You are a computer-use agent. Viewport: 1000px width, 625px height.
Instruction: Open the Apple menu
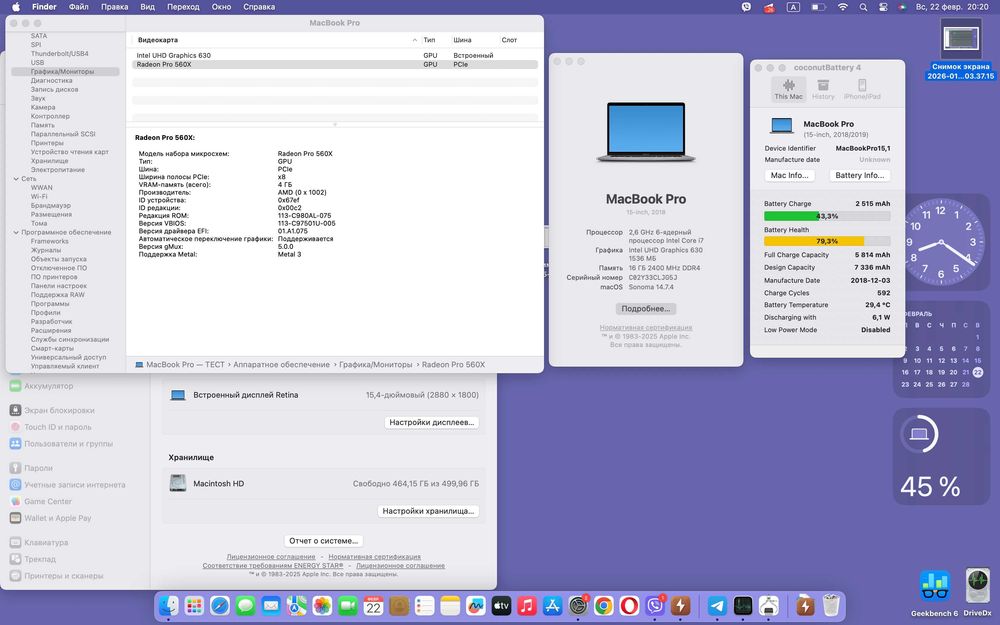click(17, 7)
